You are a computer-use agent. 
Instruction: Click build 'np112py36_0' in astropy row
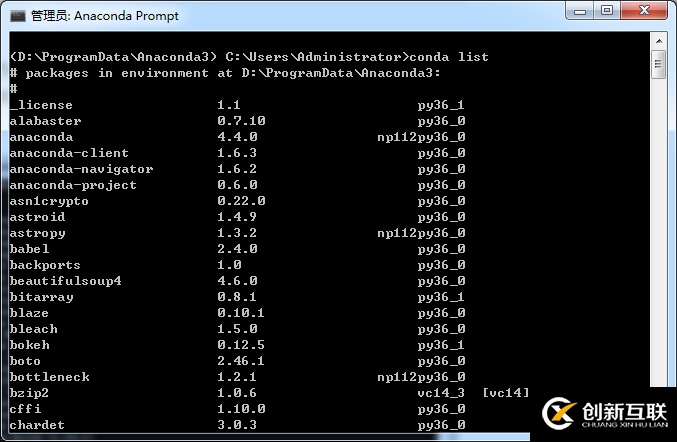(421, 233)
